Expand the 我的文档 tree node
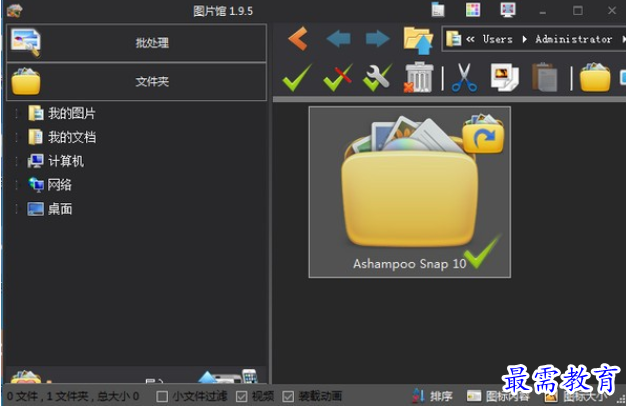Screen dimensions: 626x411 point(16,137)
